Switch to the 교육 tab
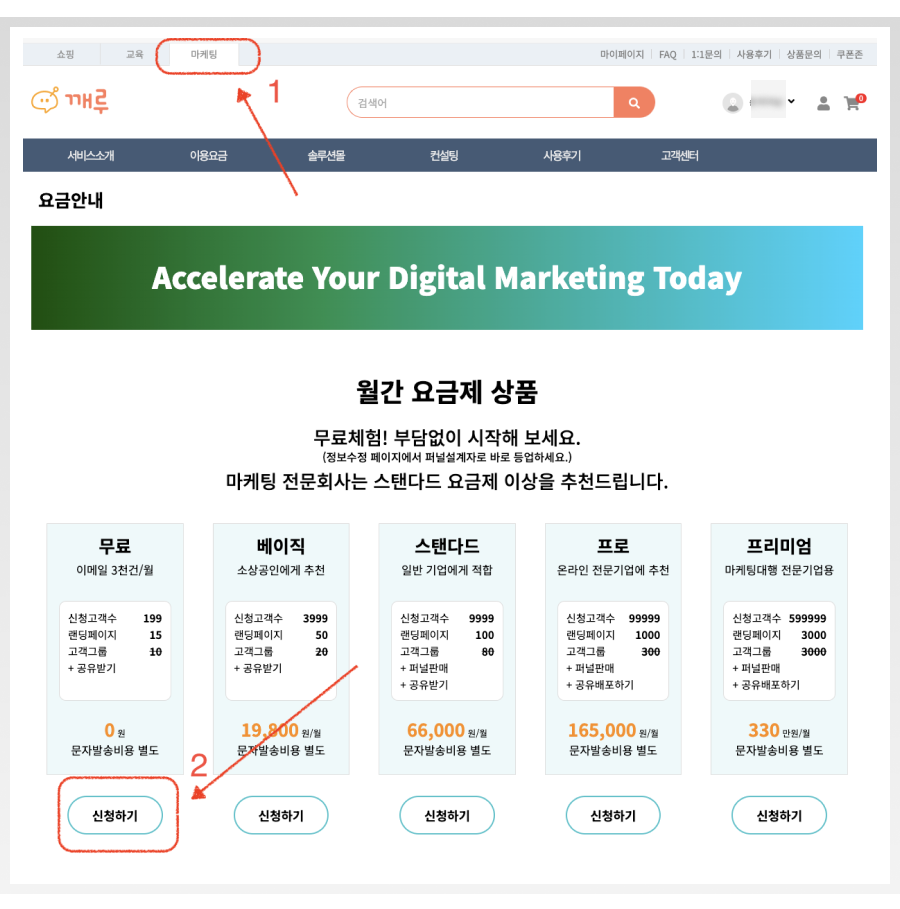This screenshot has width=900, height=909. coord(135,54)
